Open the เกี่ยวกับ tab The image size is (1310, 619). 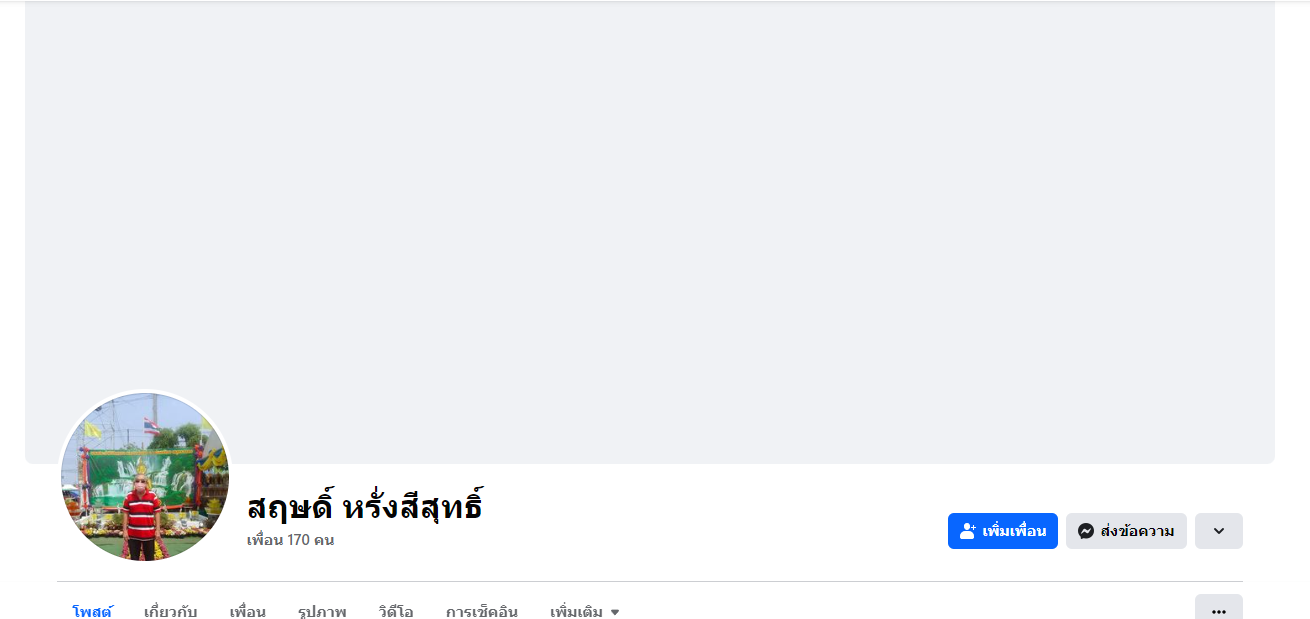click(x=170, y=610)
